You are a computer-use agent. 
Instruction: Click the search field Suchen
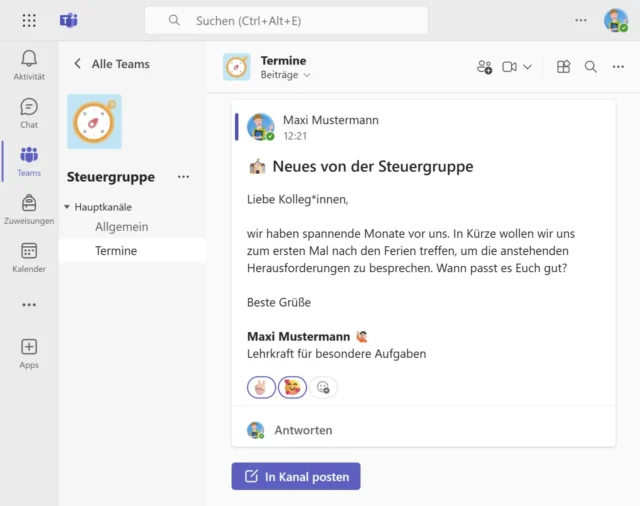click(x=286, y=20)
